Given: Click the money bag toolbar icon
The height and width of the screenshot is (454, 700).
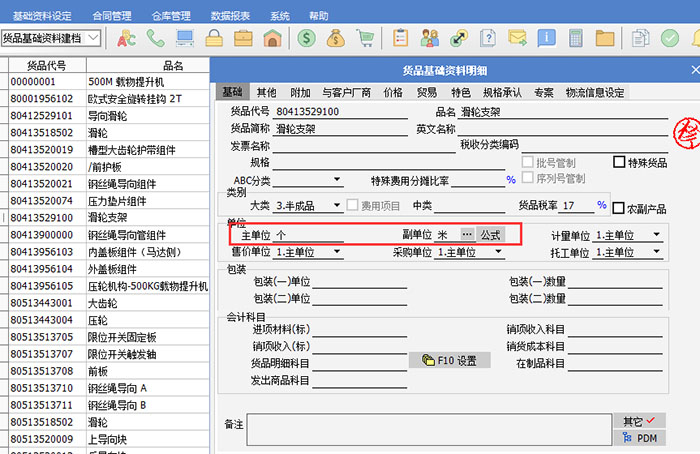Looking at the screenshot, I should click(336, 38).
